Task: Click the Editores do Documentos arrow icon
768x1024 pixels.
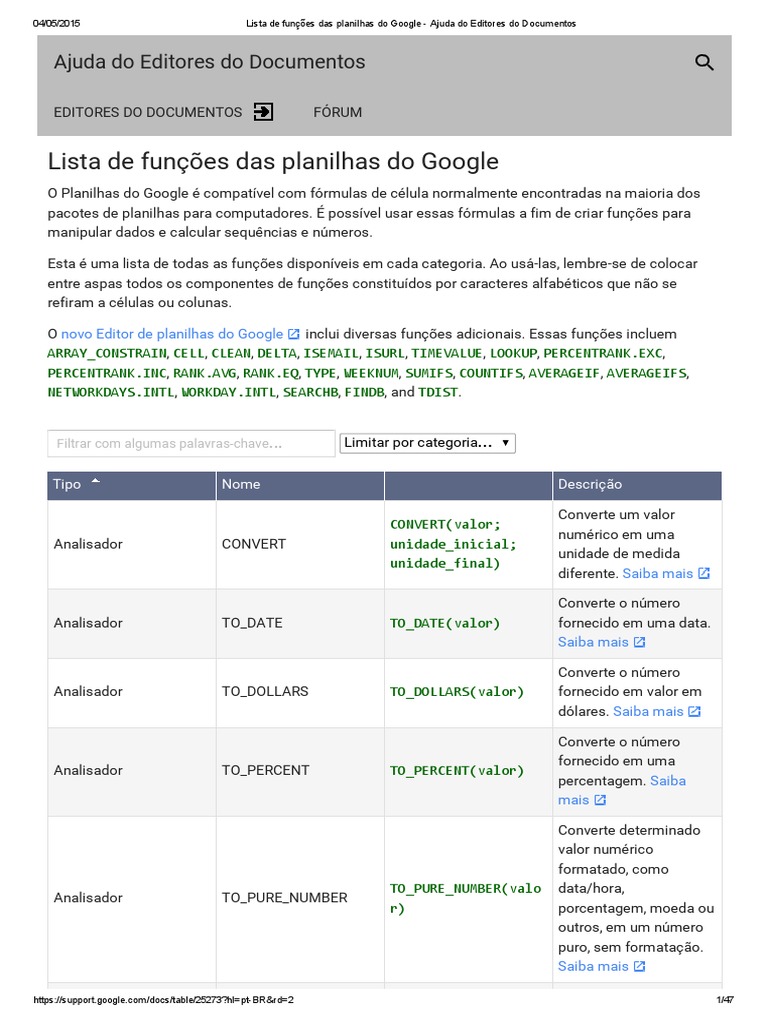Action: 263,112
